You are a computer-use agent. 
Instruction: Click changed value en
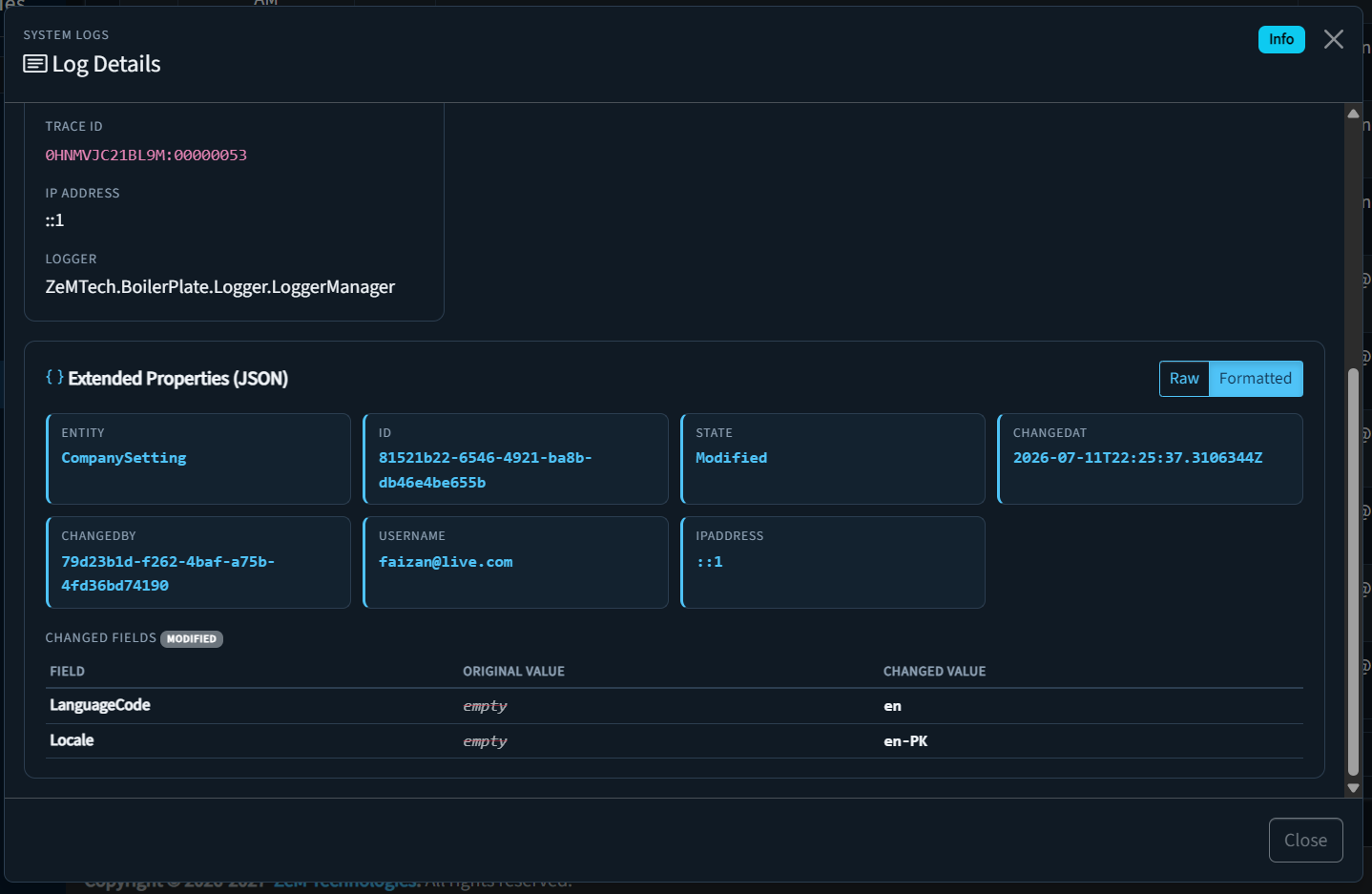892,706
